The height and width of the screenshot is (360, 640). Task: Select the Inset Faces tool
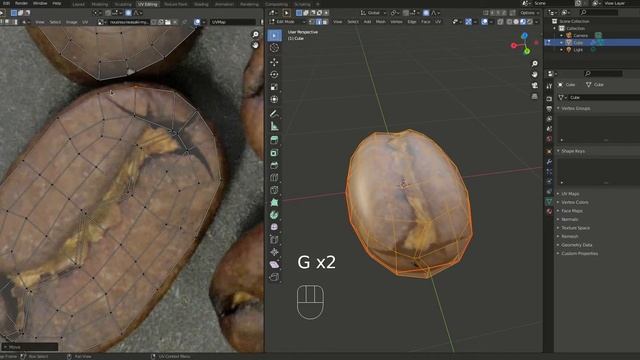(274, 153)
